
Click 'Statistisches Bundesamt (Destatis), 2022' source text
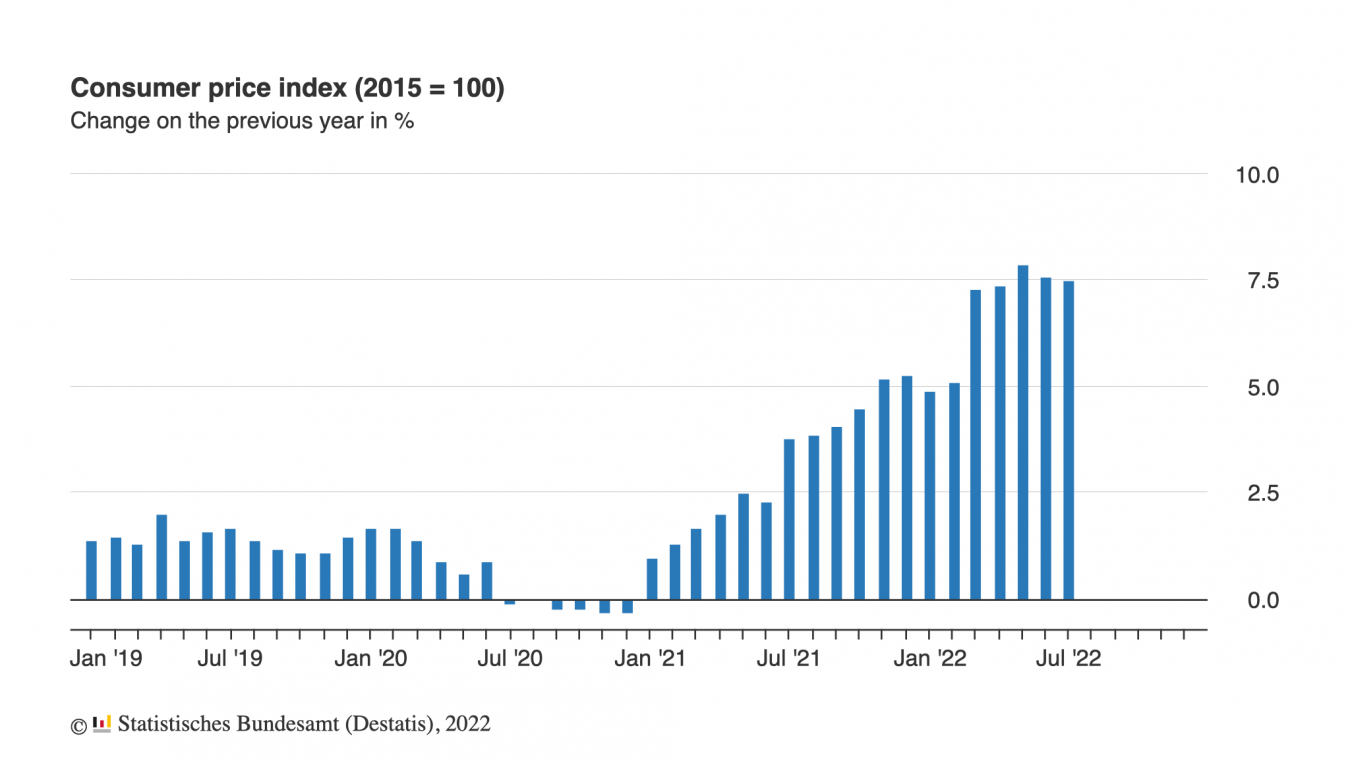(x=304, y=724)
